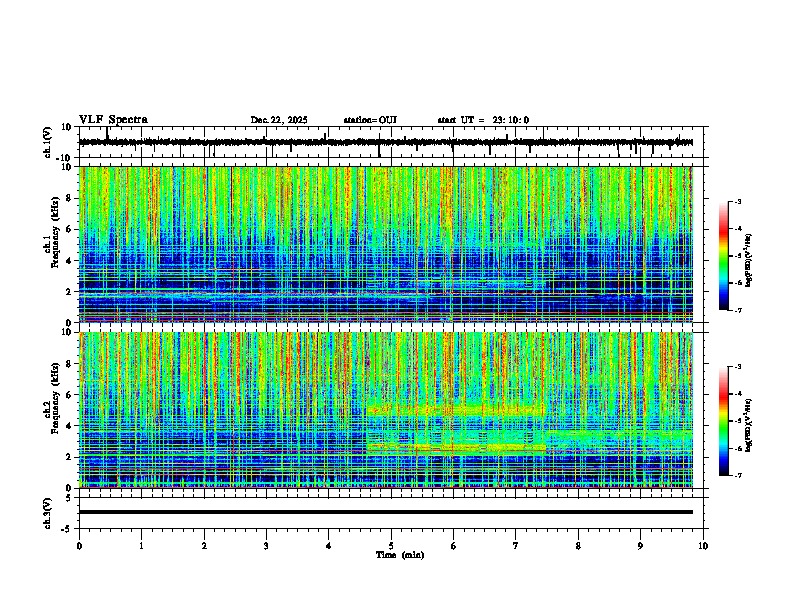Image resolution: width=792 pixels, height=612 pixels.
Task: Click the "10" tick label on the time axis
Action: pyautogui.click(x=703, y=546)
